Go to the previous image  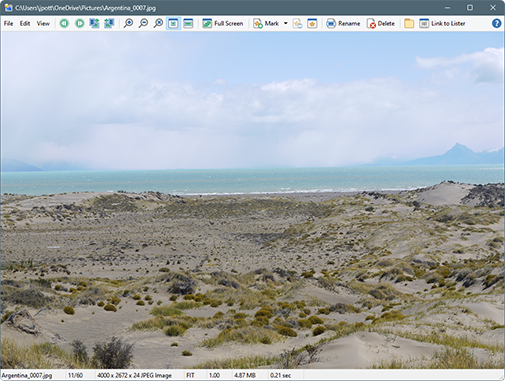[64, 23]
